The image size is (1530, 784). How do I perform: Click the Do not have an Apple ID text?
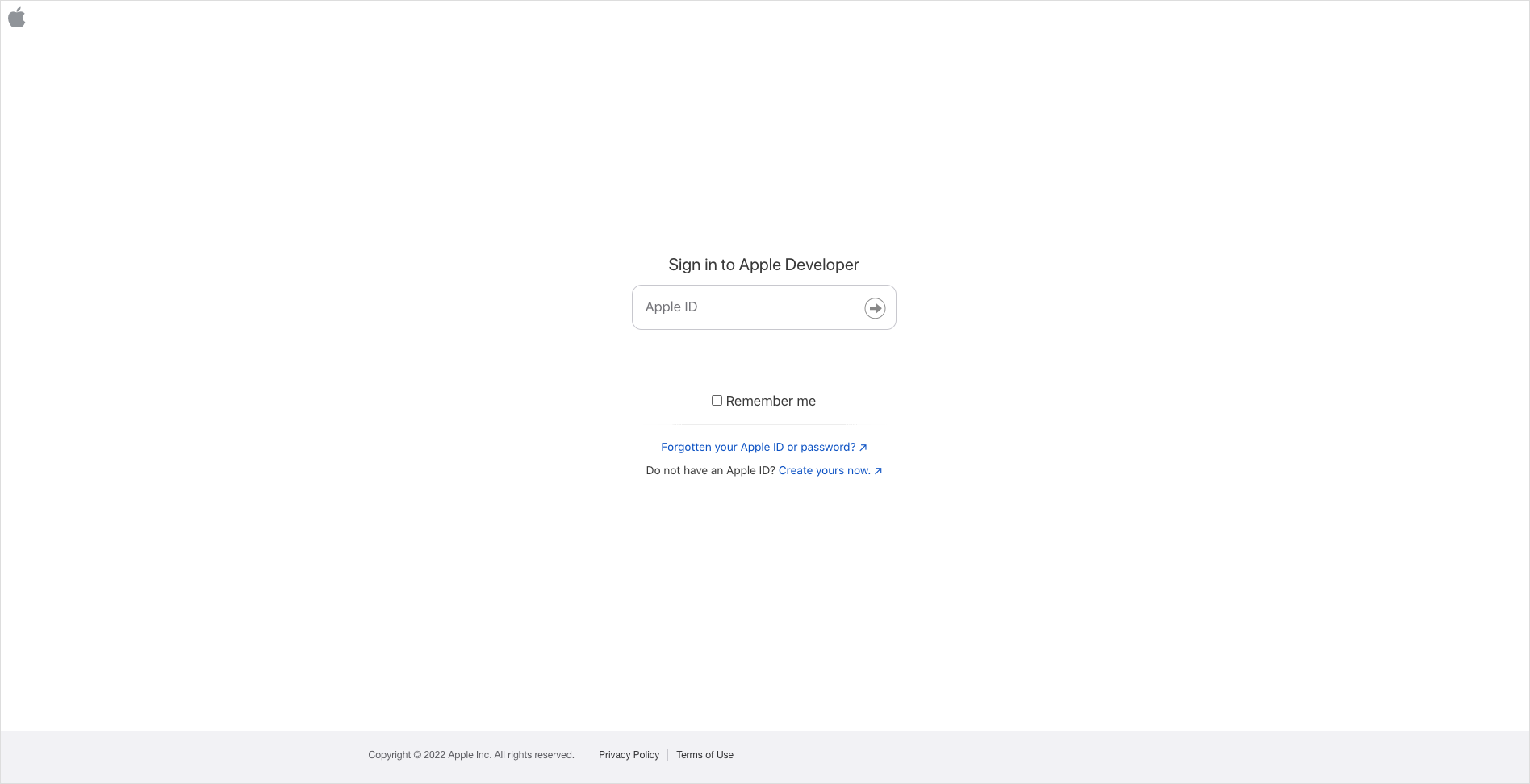[x=710, y=471]
